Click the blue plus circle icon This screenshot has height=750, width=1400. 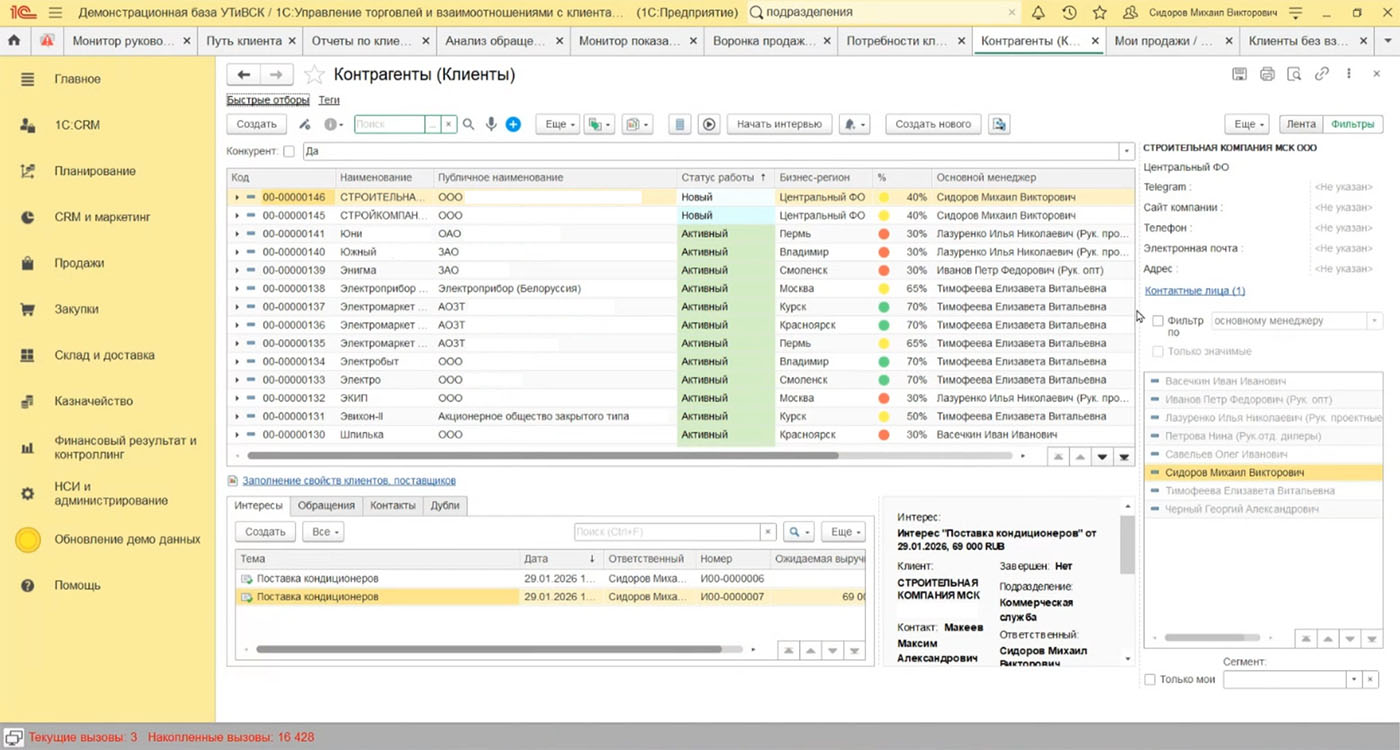tap(513, 124)
